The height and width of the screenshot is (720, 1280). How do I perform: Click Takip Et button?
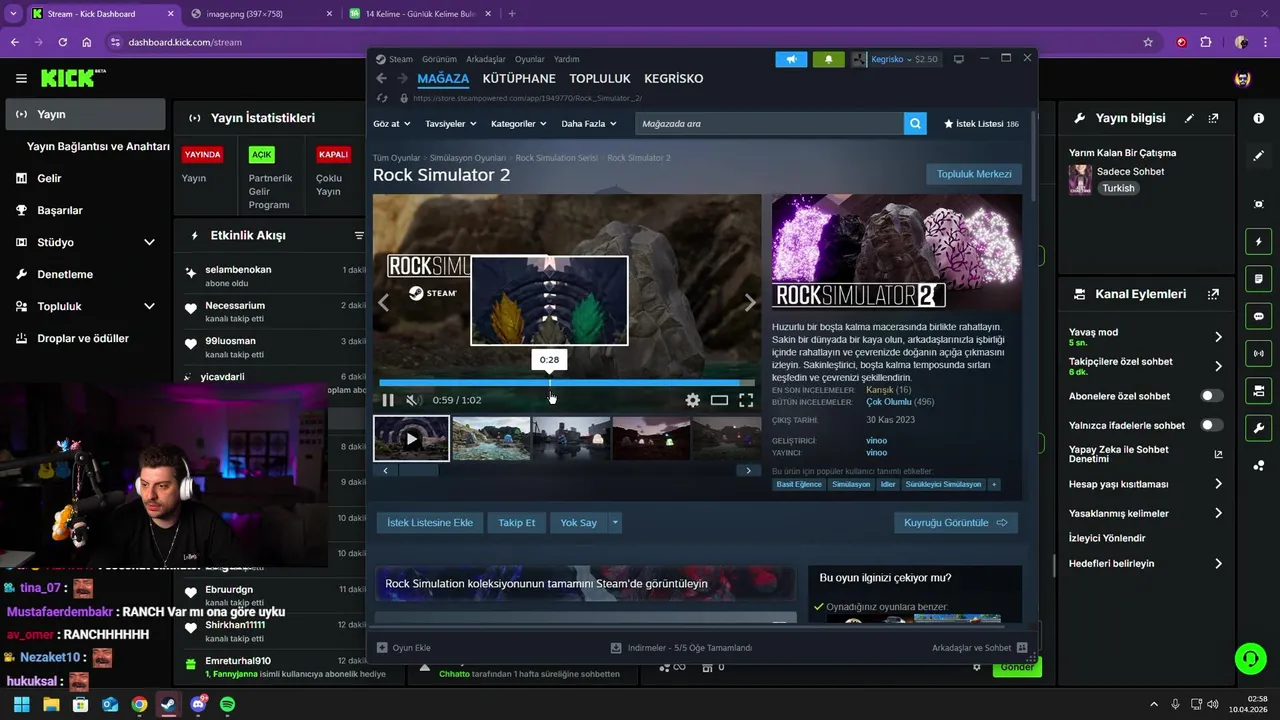517,522
